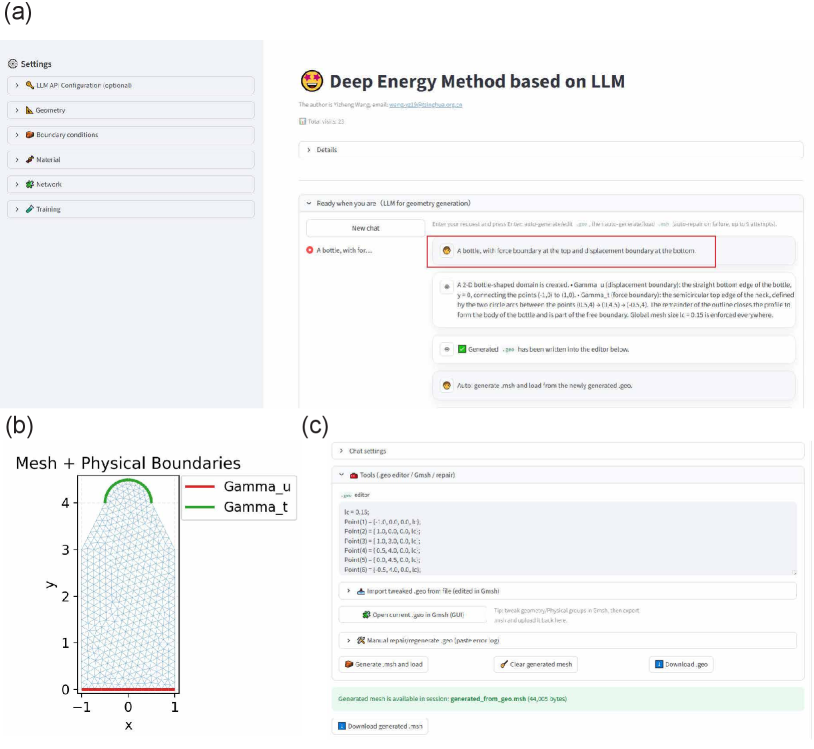Click Download generated .msh button
Viewport: 814px width, 749px height.
pos(380,726)
